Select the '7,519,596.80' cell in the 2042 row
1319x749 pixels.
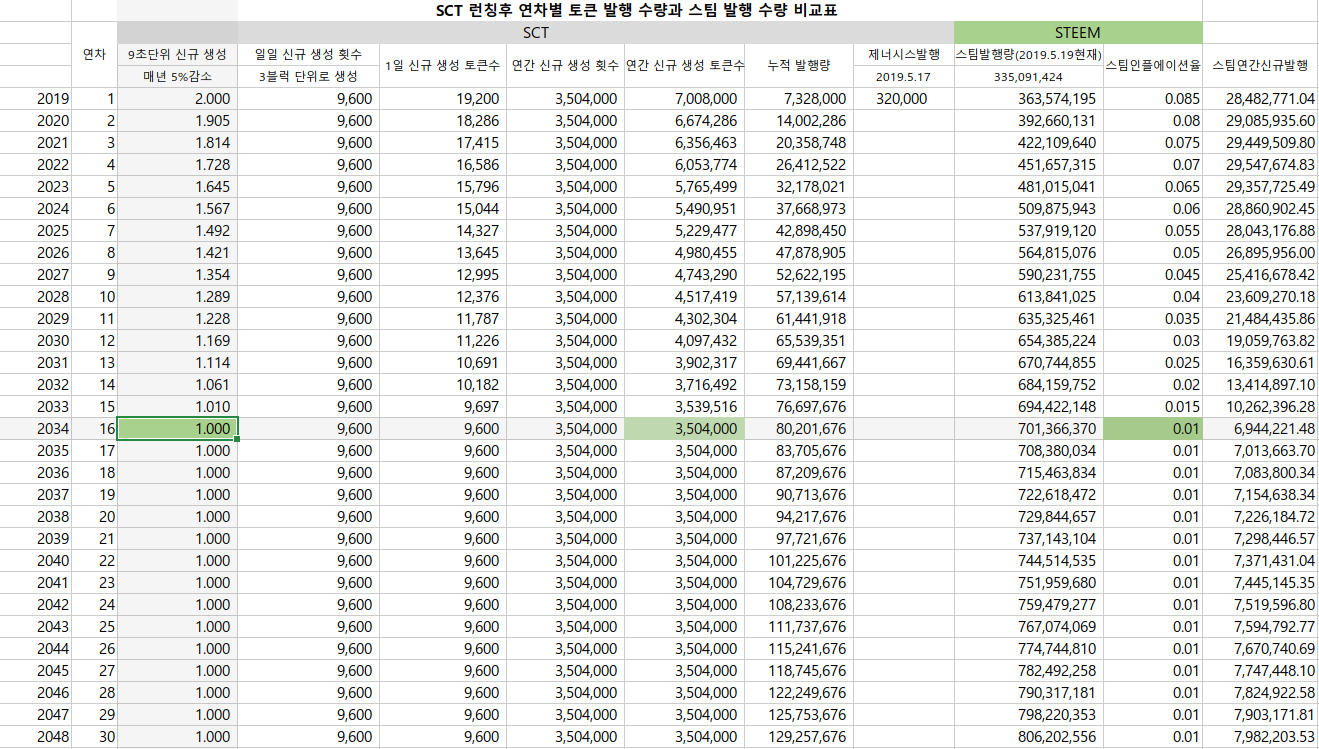click(1260, 605)
